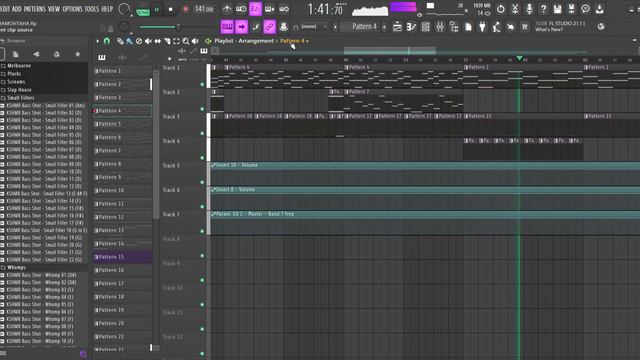640x360 pixels.
Task: Open the Piano roll view icon
Action: pyautogui.click(x=411, y=27)
